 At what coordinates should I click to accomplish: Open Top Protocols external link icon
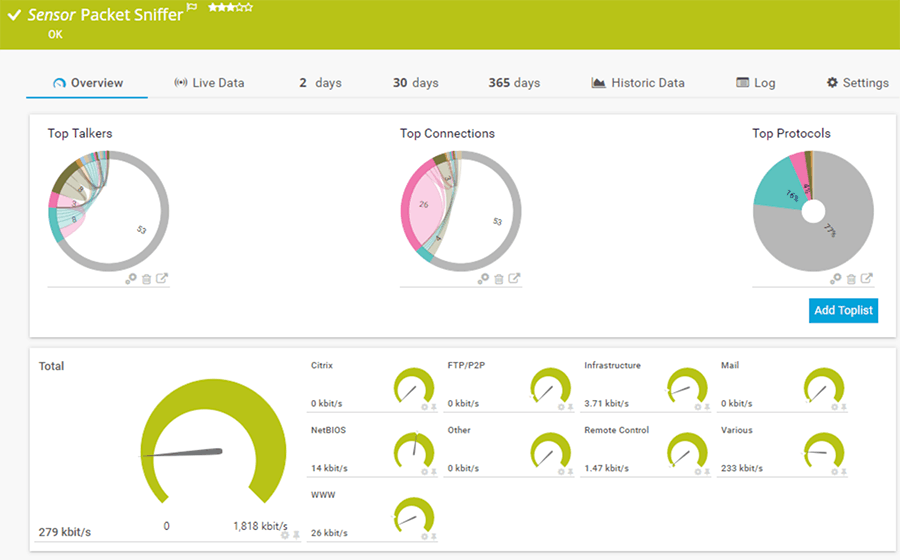tap(867, 278)
